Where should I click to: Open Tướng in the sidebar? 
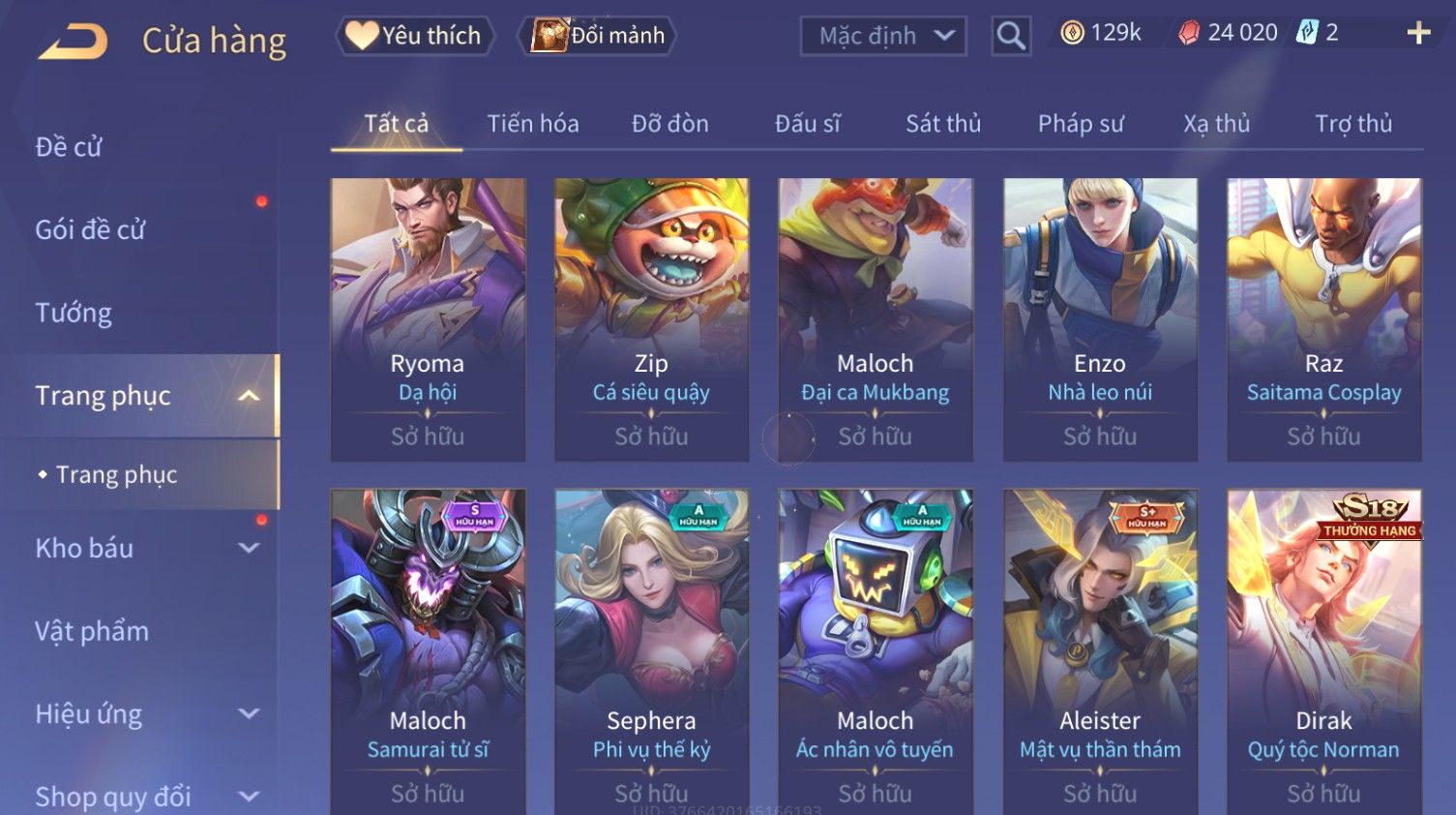tap(74, 313)
